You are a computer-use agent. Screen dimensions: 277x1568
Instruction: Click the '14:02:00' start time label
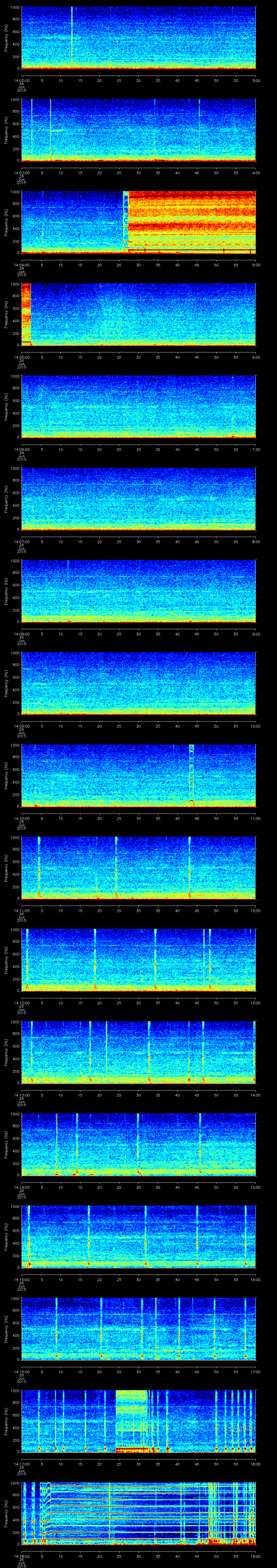pos(21,80)
